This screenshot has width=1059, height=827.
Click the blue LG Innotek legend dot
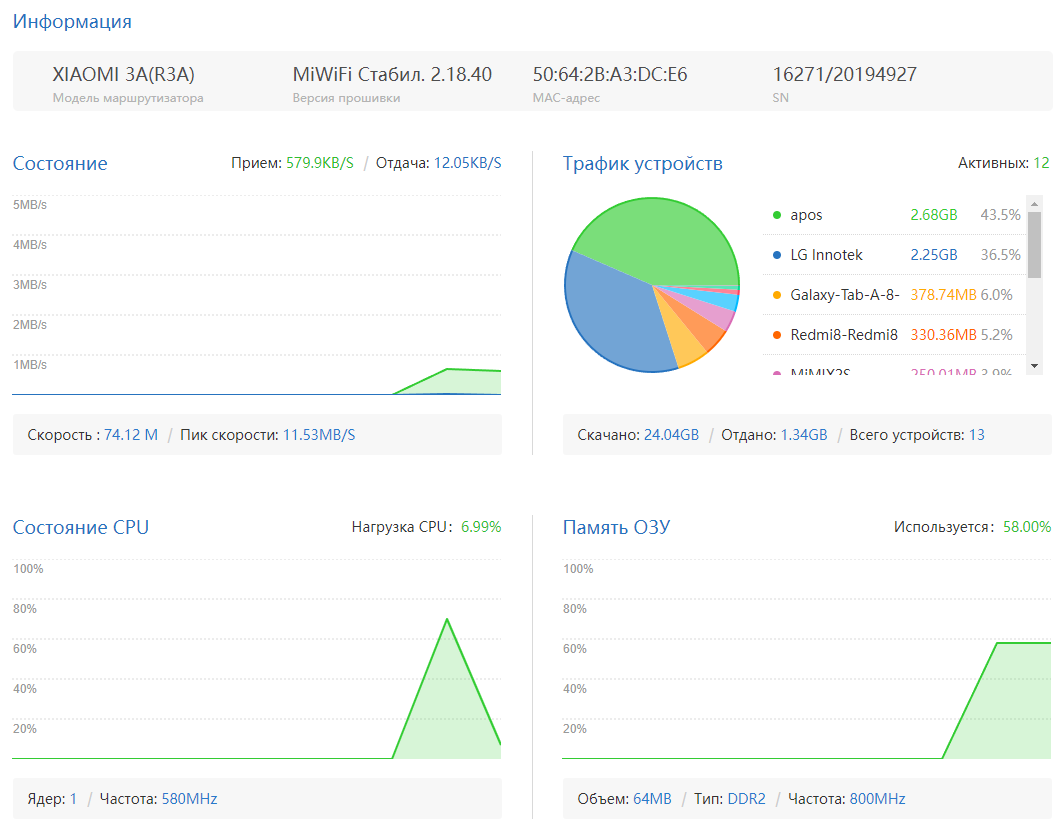point(777,255)
